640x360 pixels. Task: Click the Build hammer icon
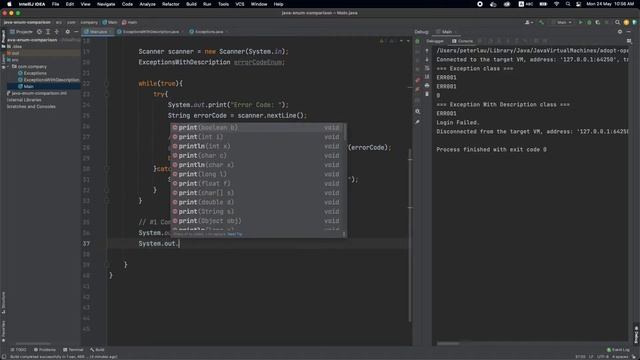(x=541, y=22)
